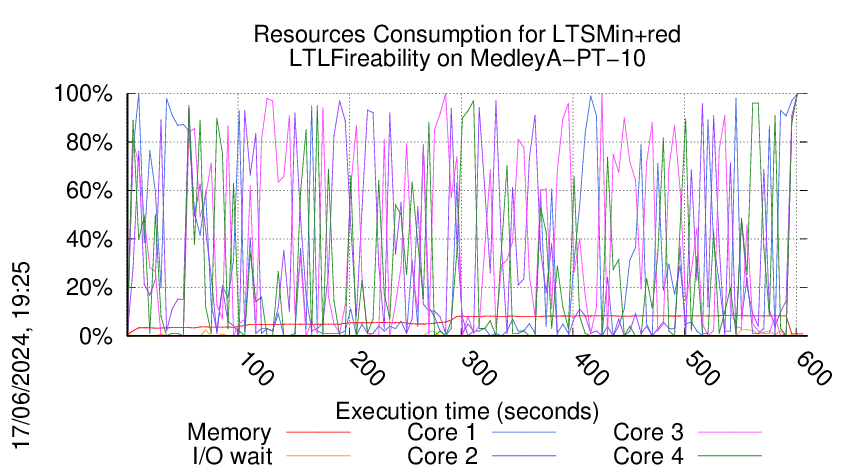Click the Core 2 legend label
850x475 pixels.
click(442, 456)
